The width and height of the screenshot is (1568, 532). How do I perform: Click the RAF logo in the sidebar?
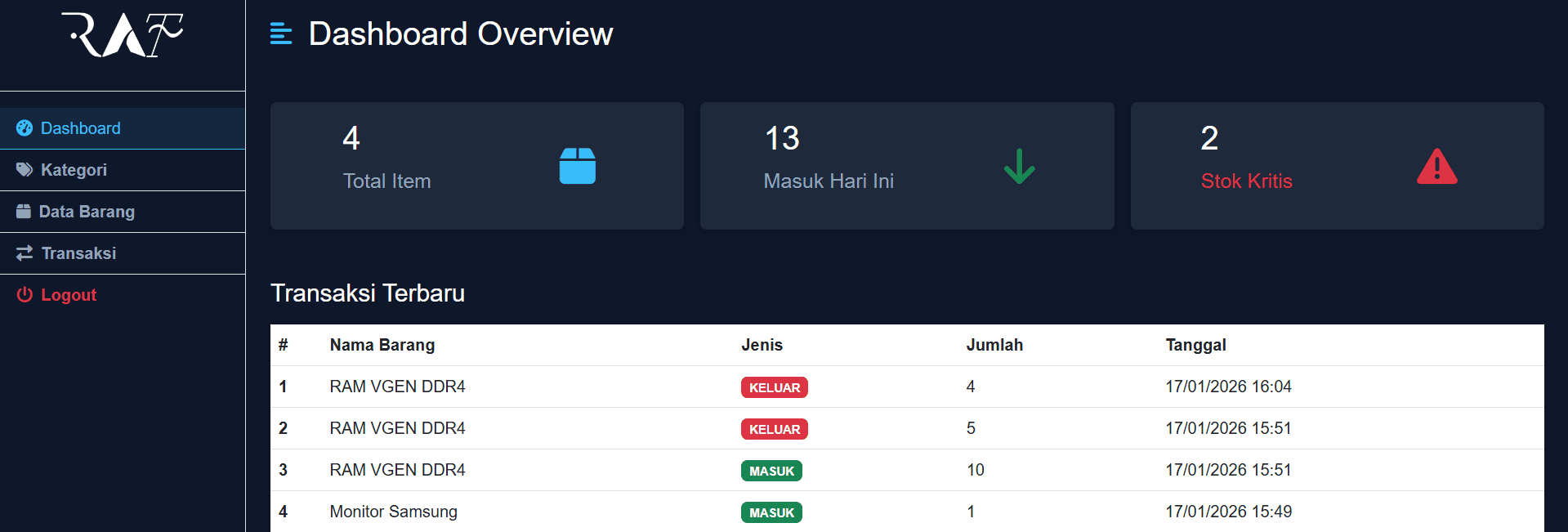123,35
